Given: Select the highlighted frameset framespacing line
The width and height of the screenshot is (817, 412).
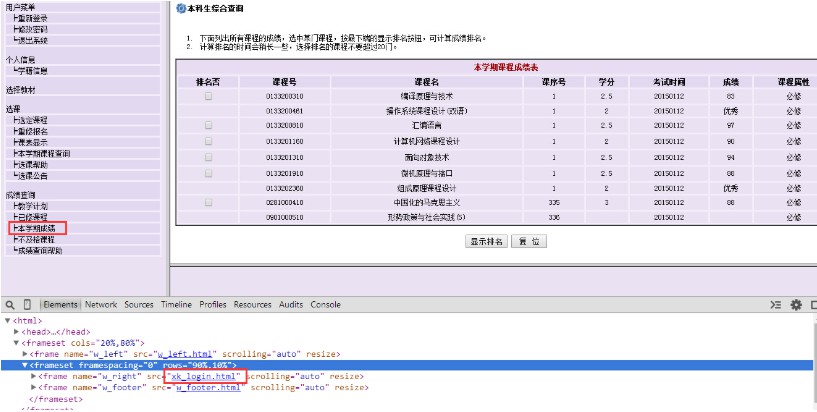Looking at the screenshot, I should coord(406,365).
